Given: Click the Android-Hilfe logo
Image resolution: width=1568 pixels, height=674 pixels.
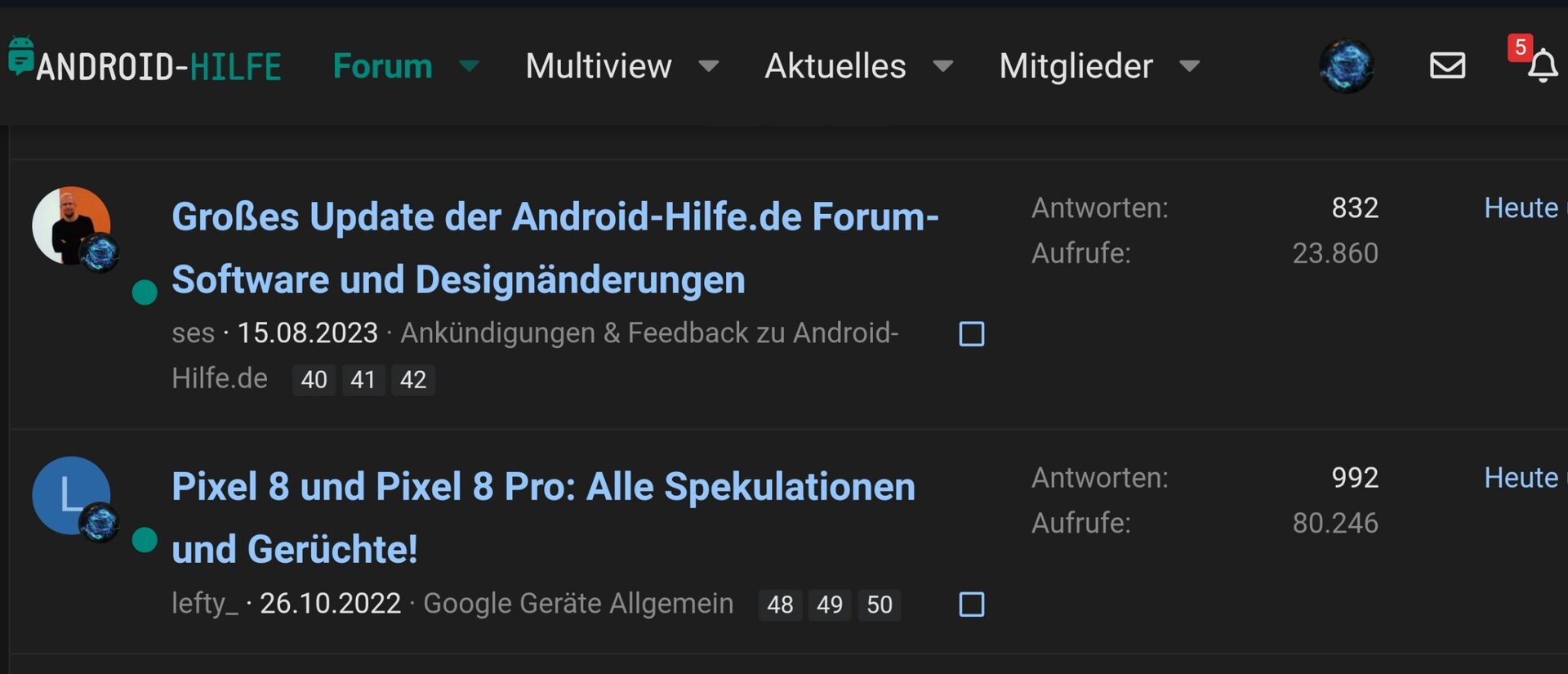Looking at the screenshot, I should (145, 64).
